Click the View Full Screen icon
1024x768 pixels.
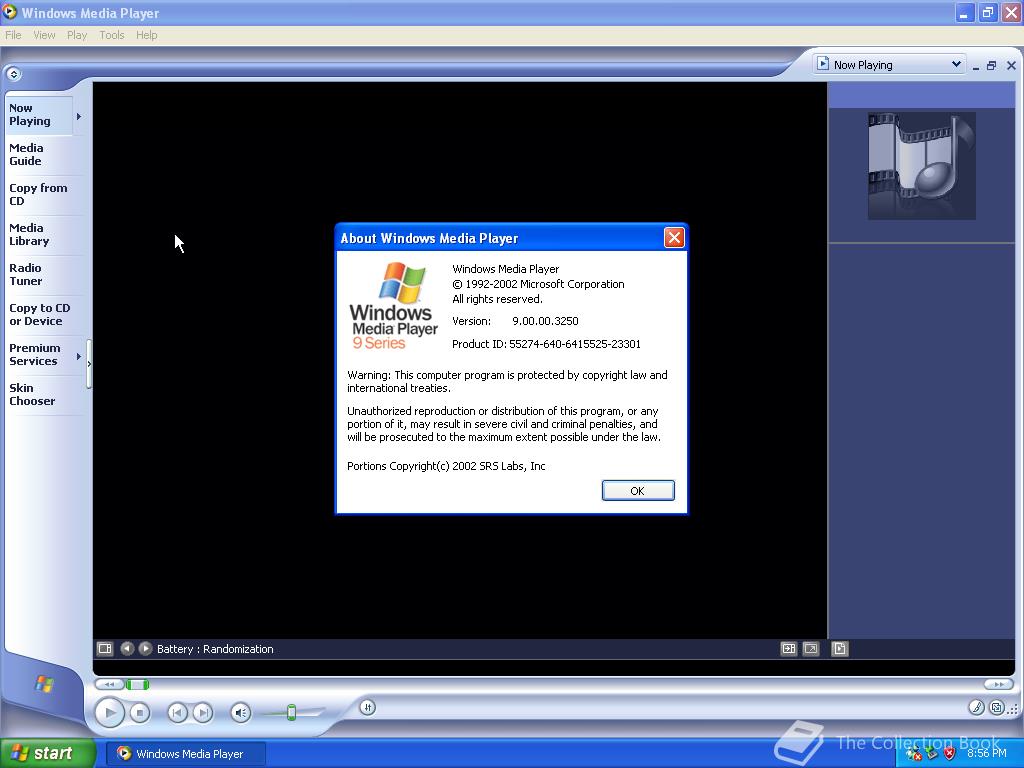[x=811, y=648]
